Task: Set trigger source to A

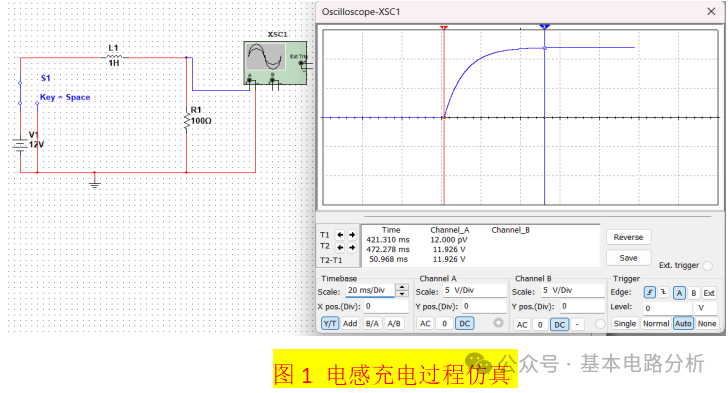Action: [679, 293]
